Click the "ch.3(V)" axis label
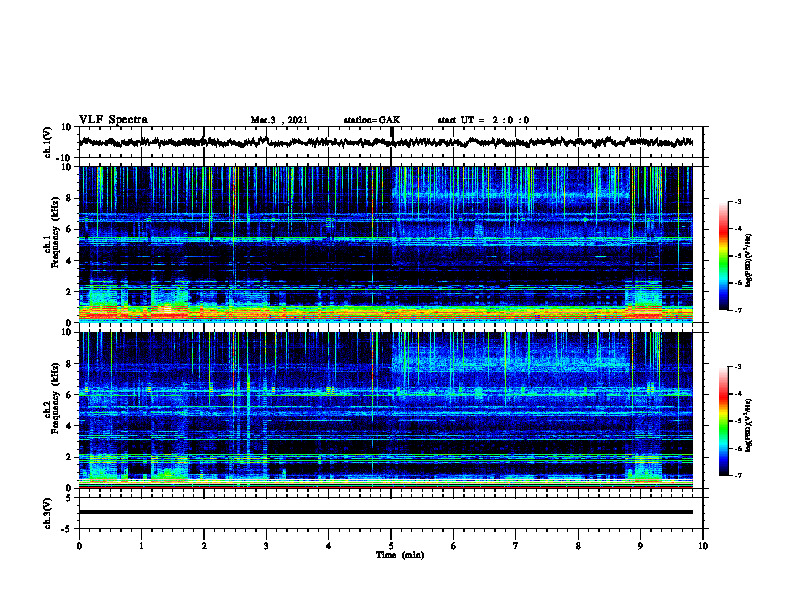This screenshot has height=612, width=792. pyautogui.click(x=48, y=513)
